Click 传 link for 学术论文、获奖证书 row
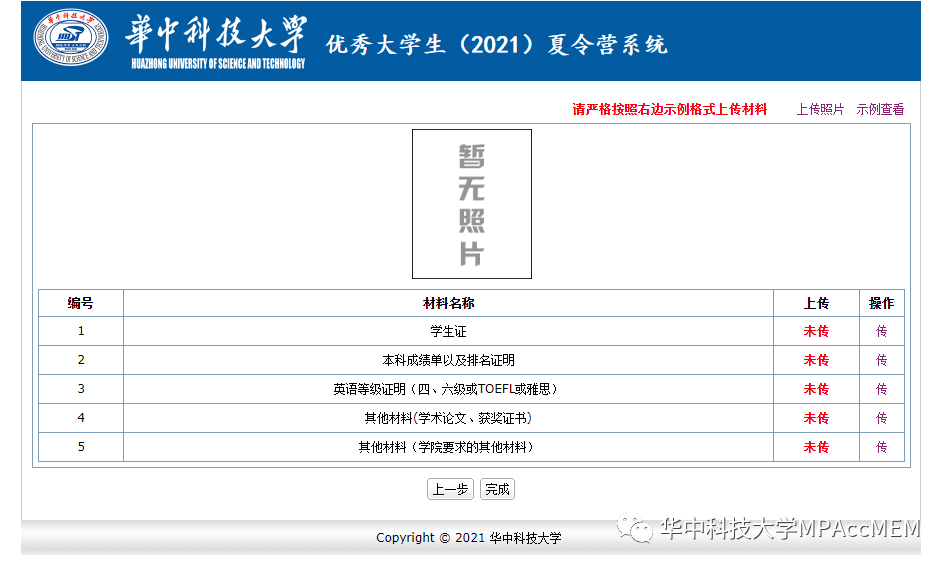This screenshot has height=570, width=952. [x=882, y=418]
